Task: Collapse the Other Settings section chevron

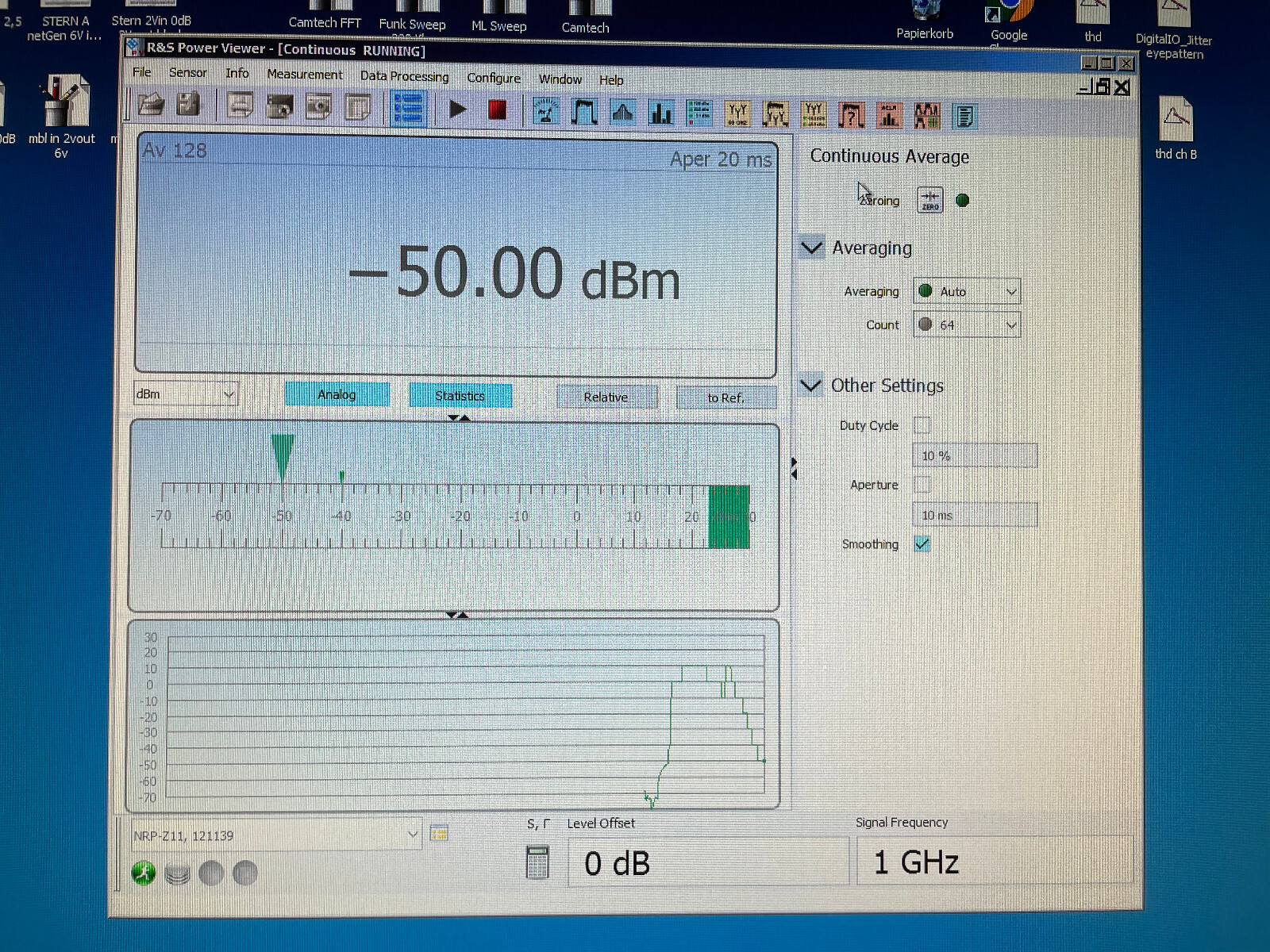Action: click(810, 386)
